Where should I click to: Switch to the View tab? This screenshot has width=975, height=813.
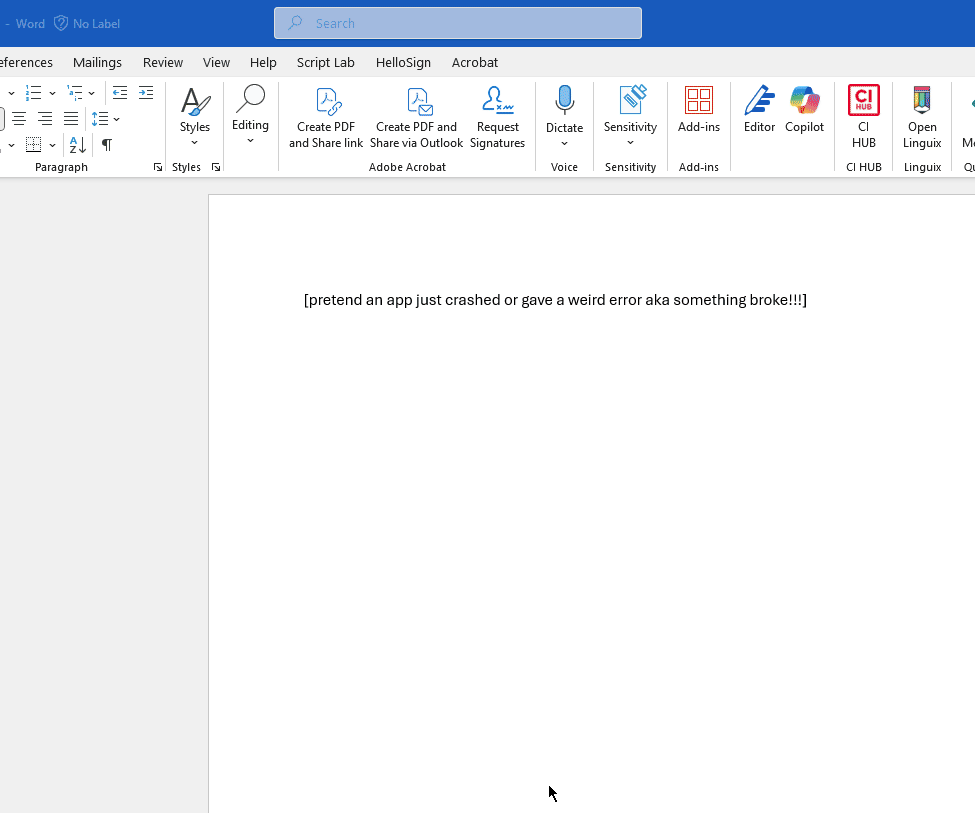point(216,63)
